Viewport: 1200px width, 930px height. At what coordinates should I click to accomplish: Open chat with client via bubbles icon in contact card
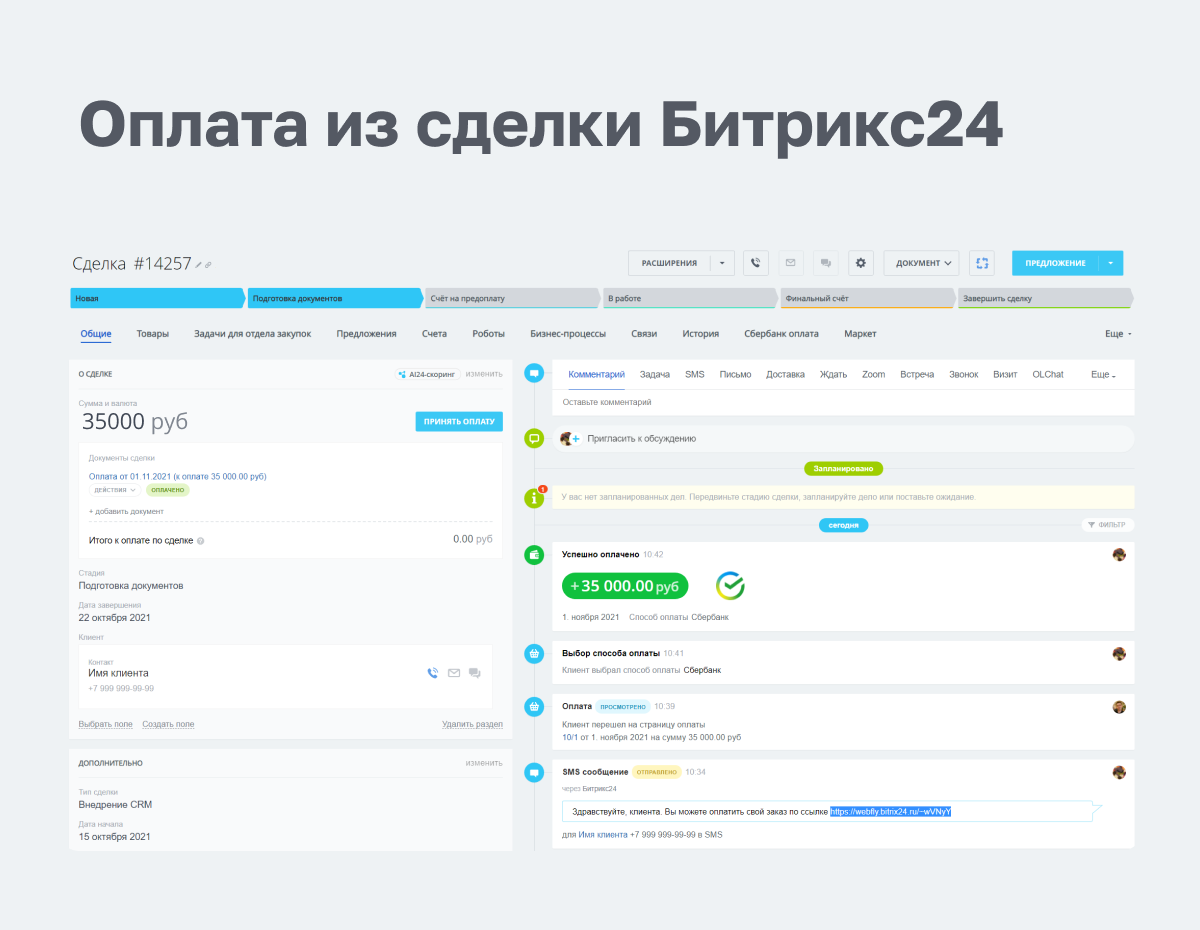475,673
